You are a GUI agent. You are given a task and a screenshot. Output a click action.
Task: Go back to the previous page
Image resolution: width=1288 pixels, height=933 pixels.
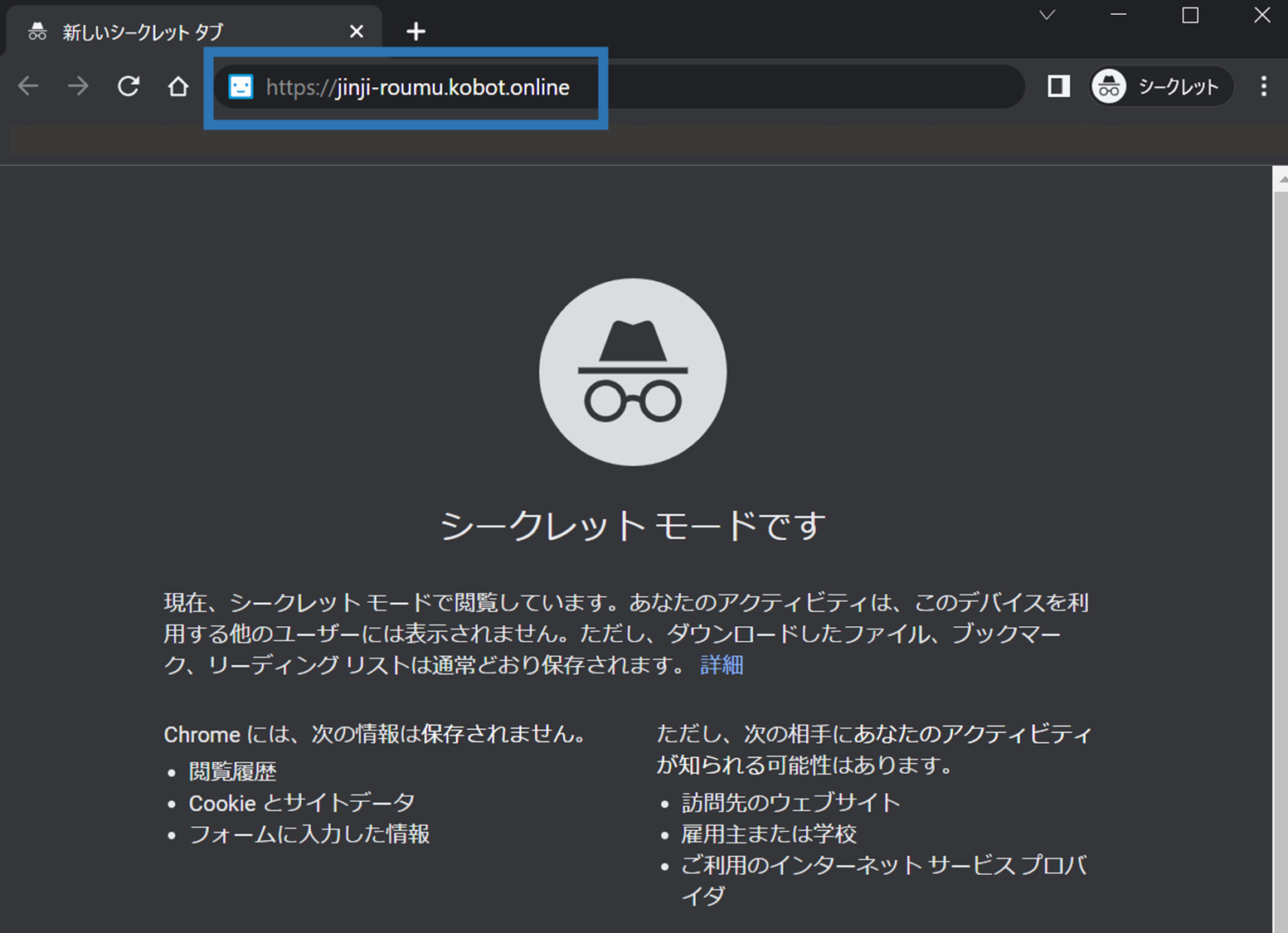29,86
